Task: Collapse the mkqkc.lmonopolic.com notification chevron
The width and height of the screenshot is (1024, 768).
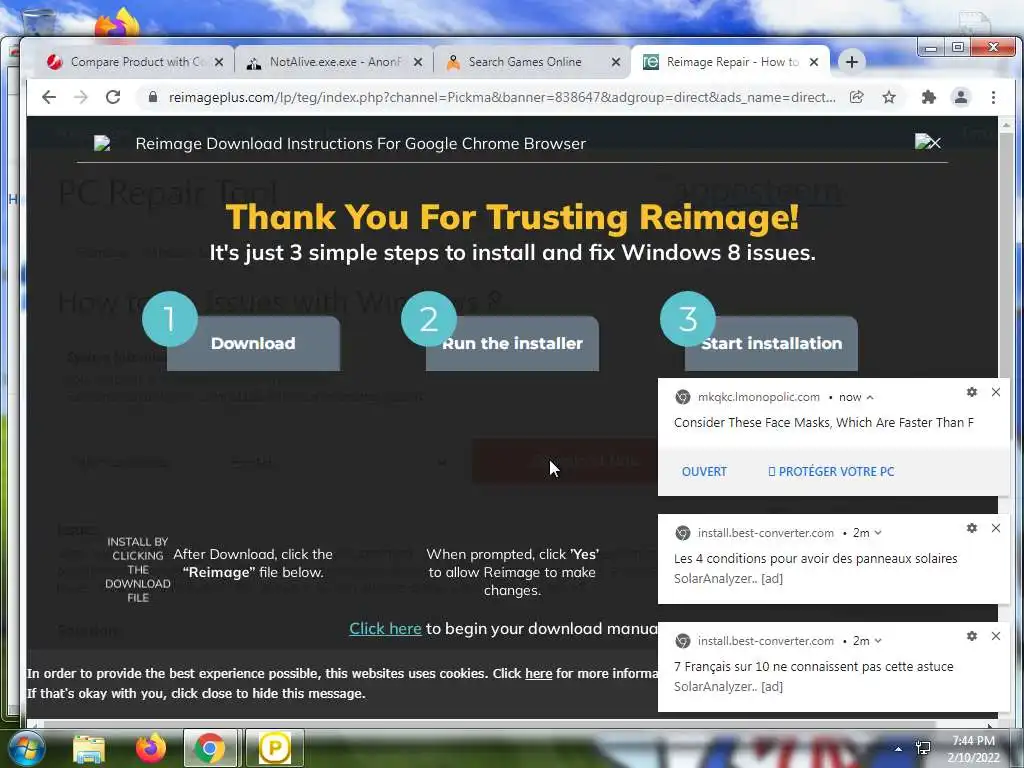Action: click(x=870, y=397)
